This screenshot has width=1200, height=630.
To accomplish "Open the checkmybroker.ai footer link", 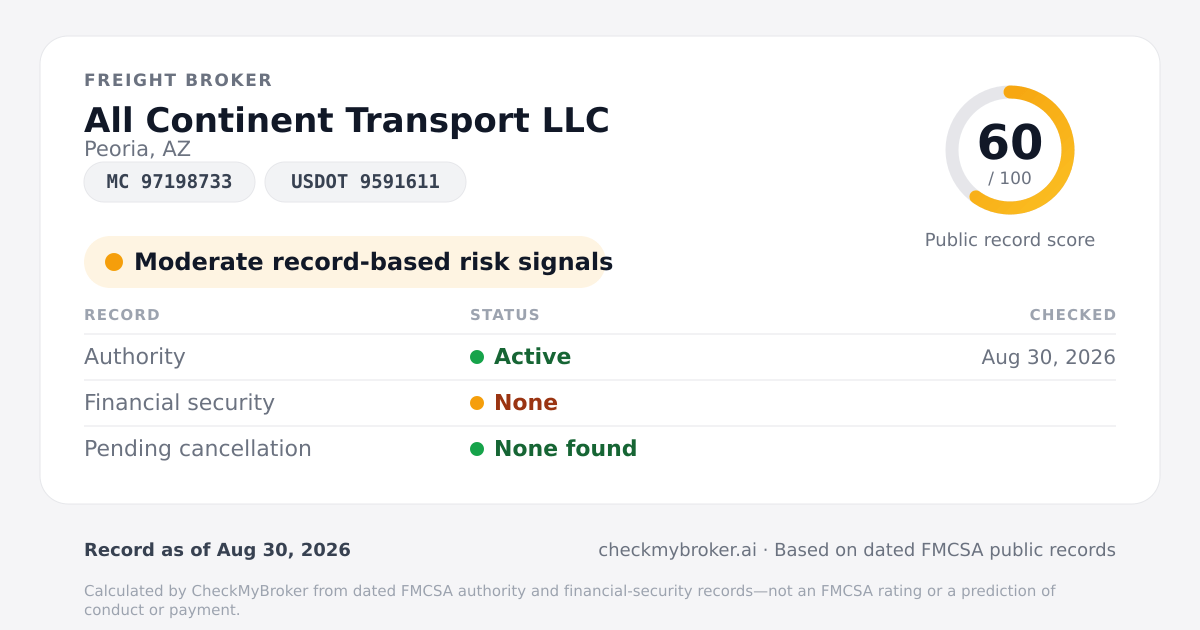I will 677,550.
